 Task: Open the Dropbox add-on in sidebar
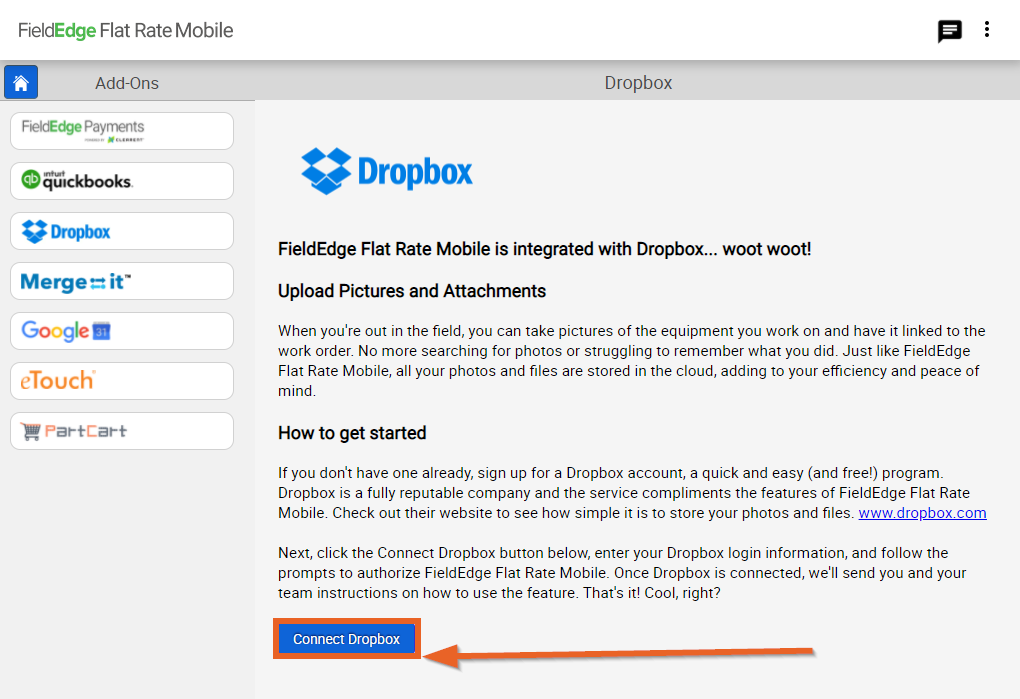(121, 231)
